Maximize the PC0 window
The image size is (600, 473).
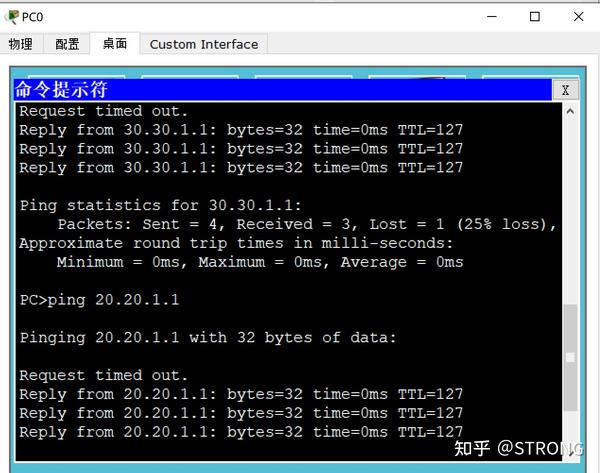pyautogui.click(x=535, y=16)
